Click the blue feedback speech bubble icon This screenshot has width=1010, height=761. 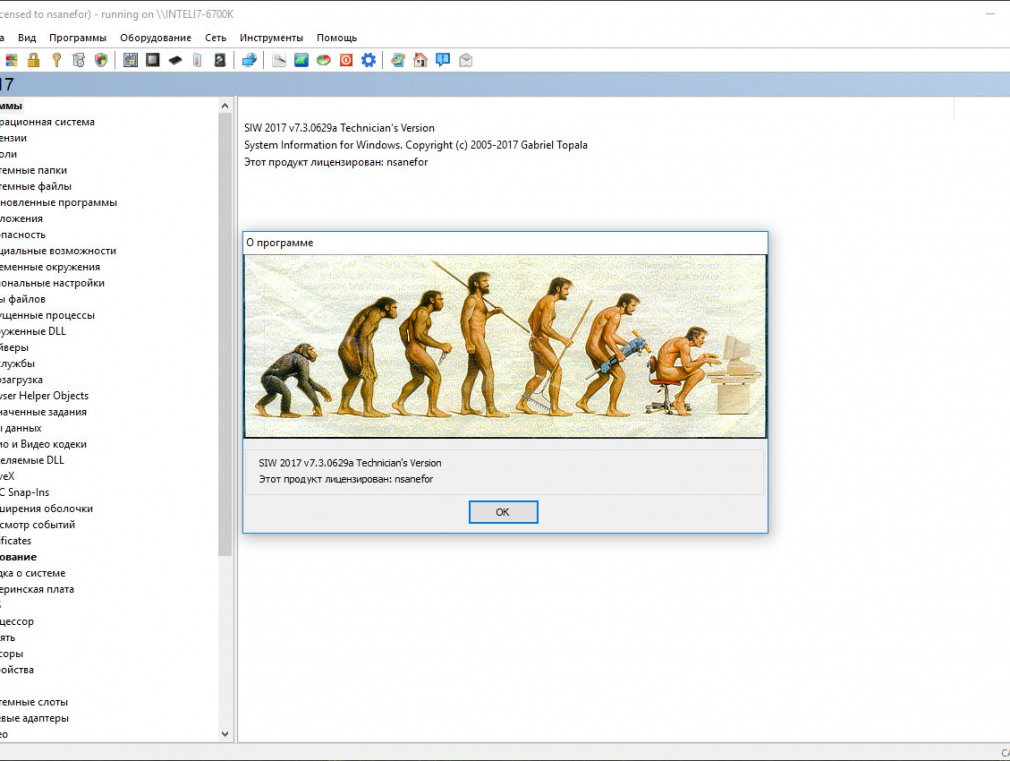point(443,61)
